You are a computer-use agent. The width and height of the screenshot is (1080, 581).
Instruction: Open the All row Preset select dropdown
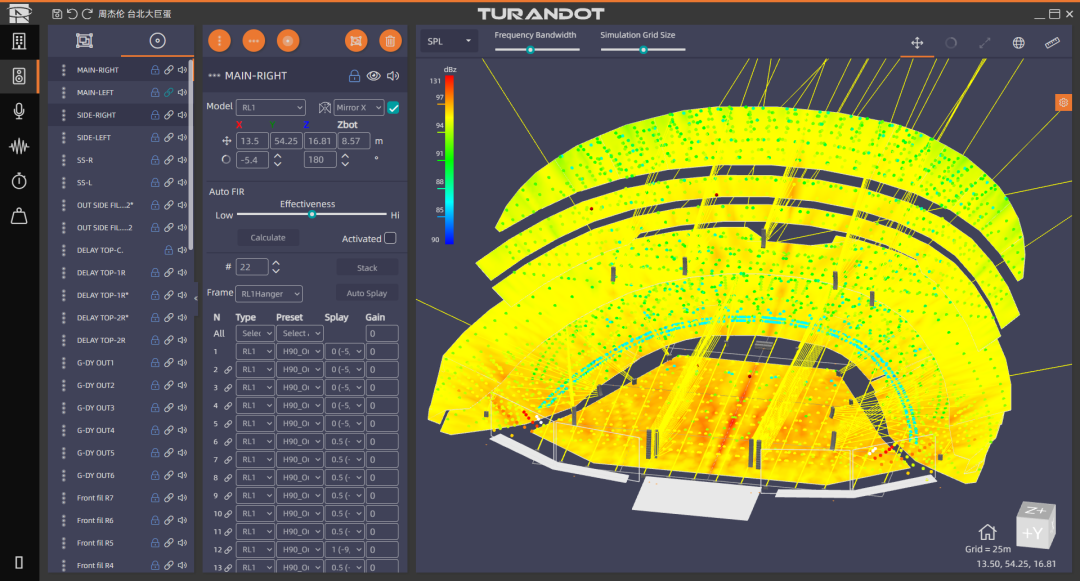click(x=300, y=333)
